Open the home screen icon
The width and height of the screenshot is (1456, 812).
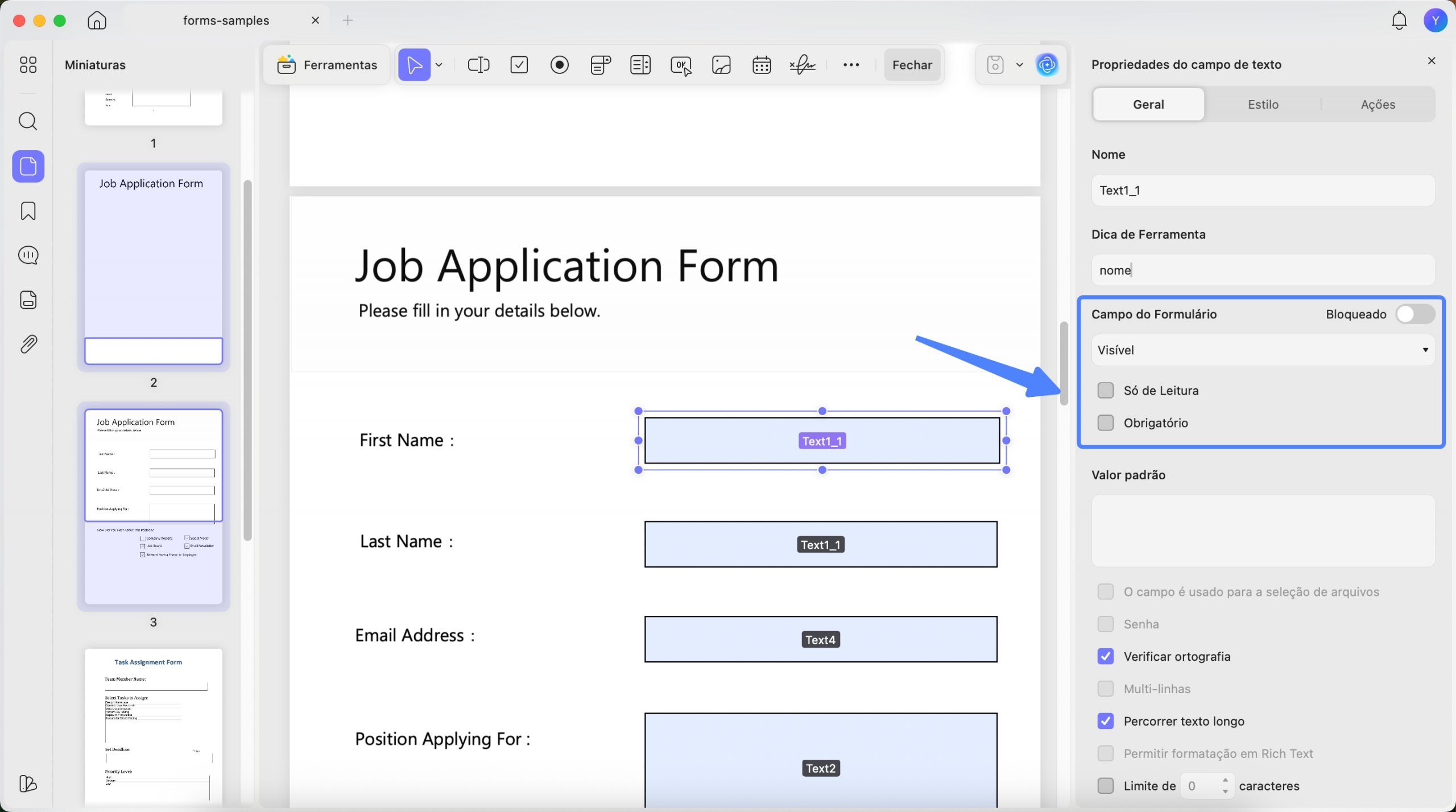click(97, 20)
